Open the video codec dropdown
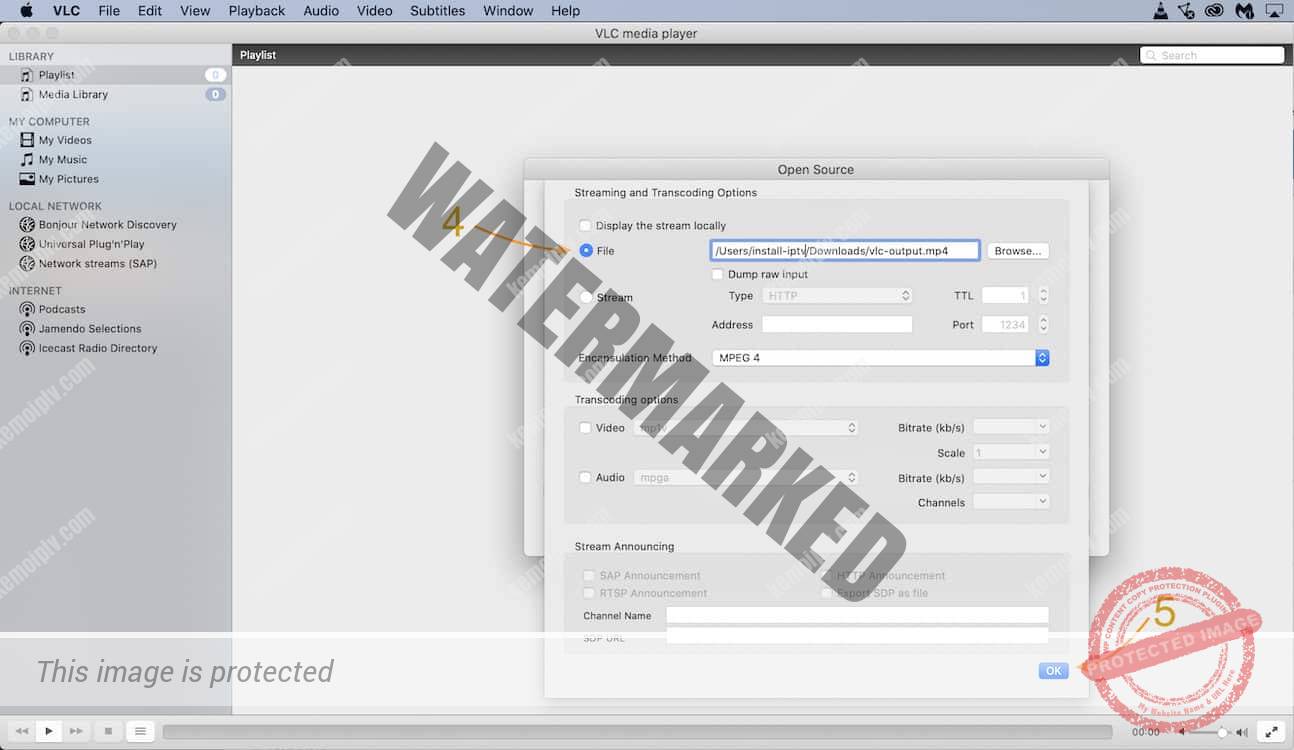 pyautogui.click(x=746, y=428)
